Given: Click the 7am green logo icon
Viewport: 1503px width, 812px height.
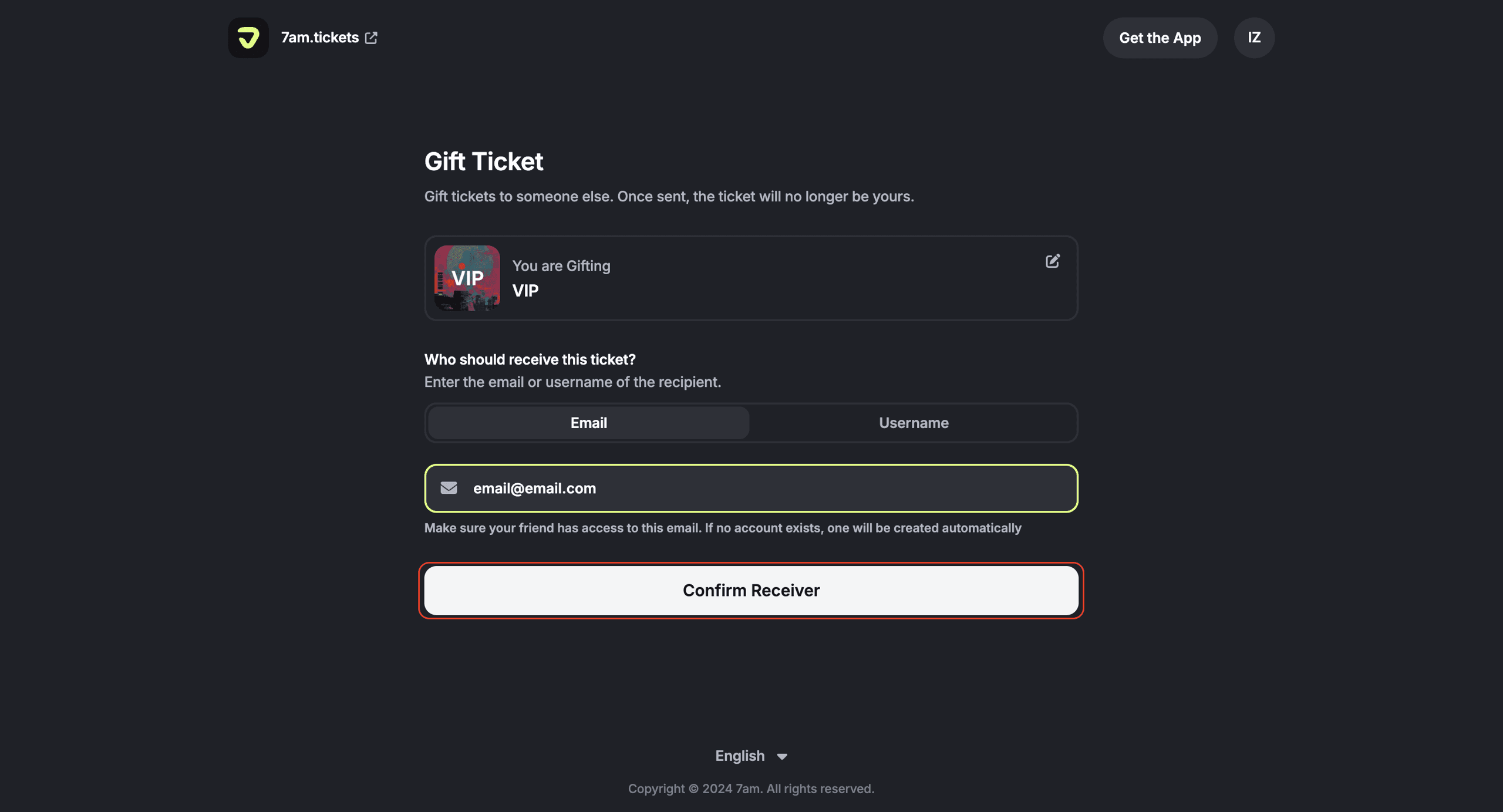Looking at the screenshot, I should click(x=248, y=38).
